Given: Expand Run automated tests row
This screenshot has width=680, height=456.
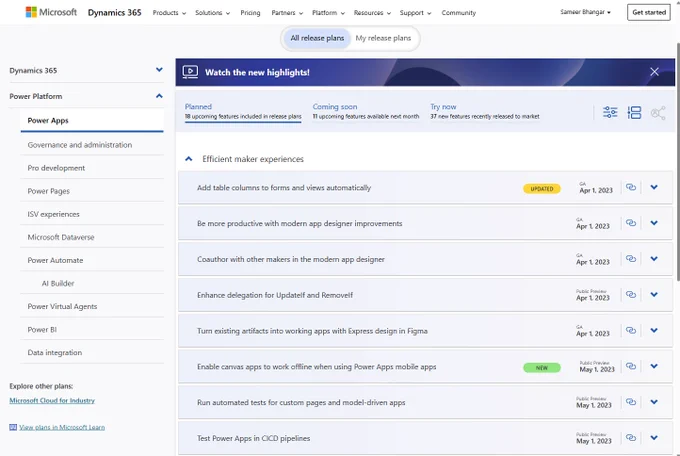Looking at the screenshot, I should pyautogui.click(x=654, y=402).
